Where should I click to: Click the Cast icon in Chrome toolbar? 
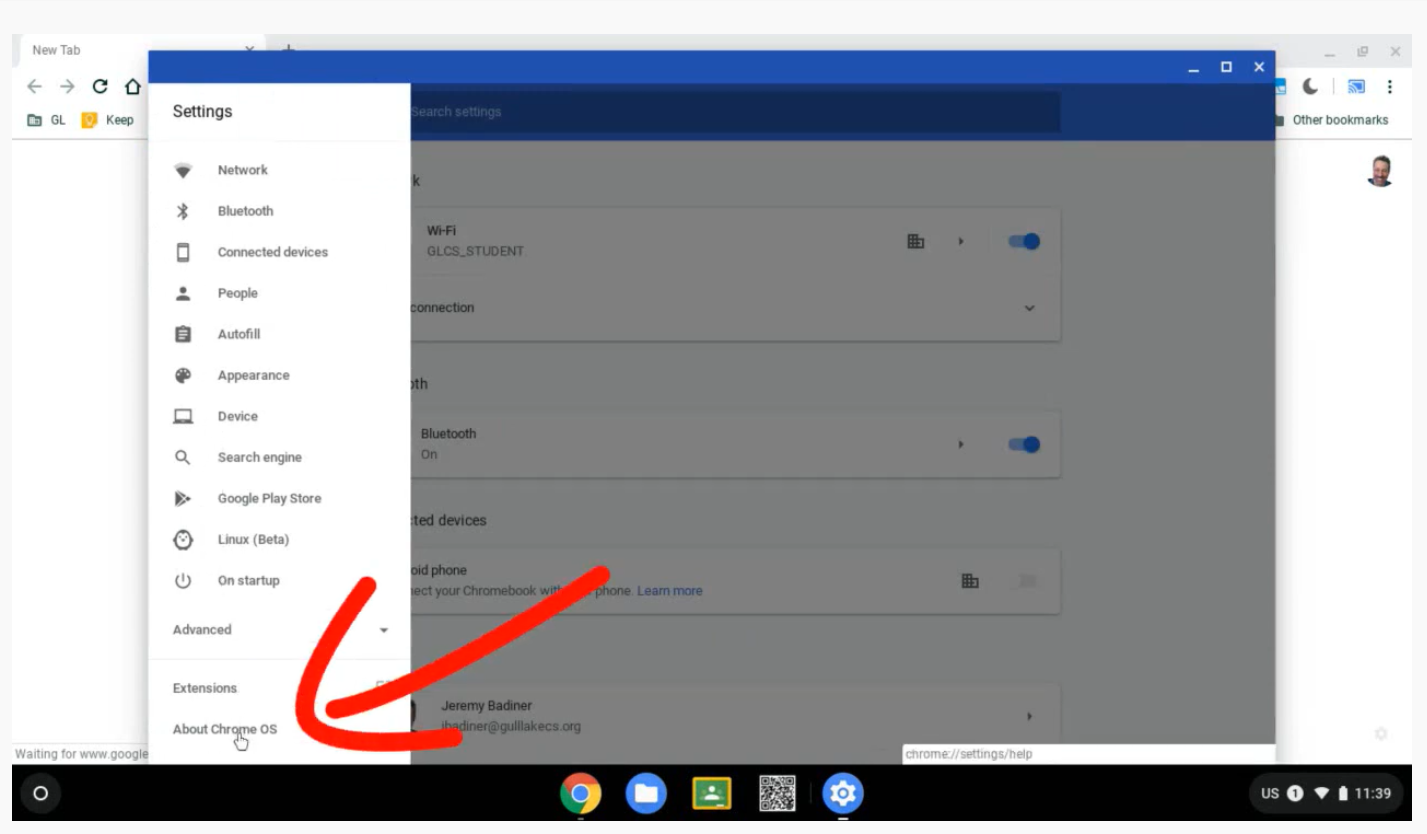click(x=1356, y=87)
